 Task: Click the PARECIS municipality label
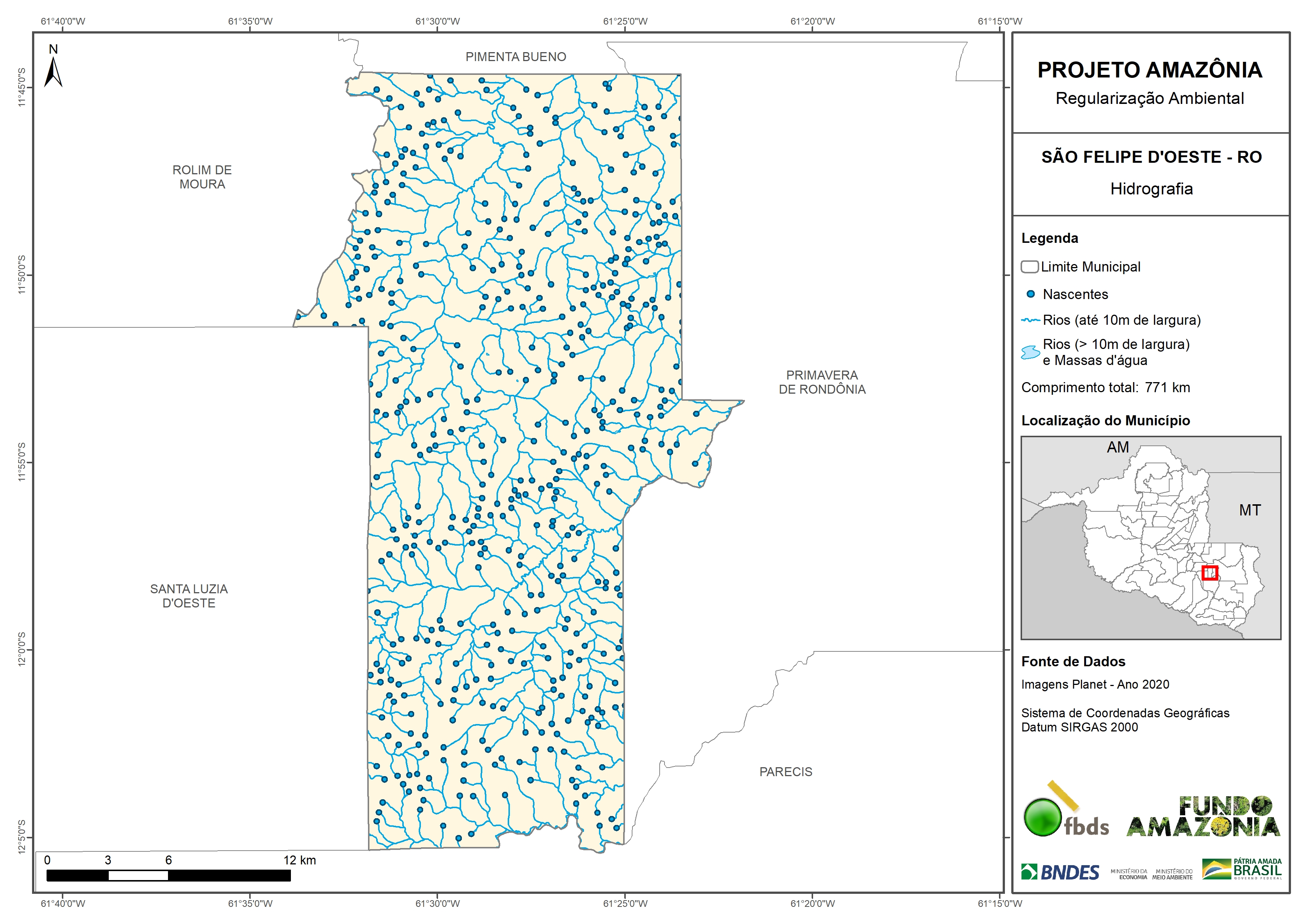click(x=786, y=772)
